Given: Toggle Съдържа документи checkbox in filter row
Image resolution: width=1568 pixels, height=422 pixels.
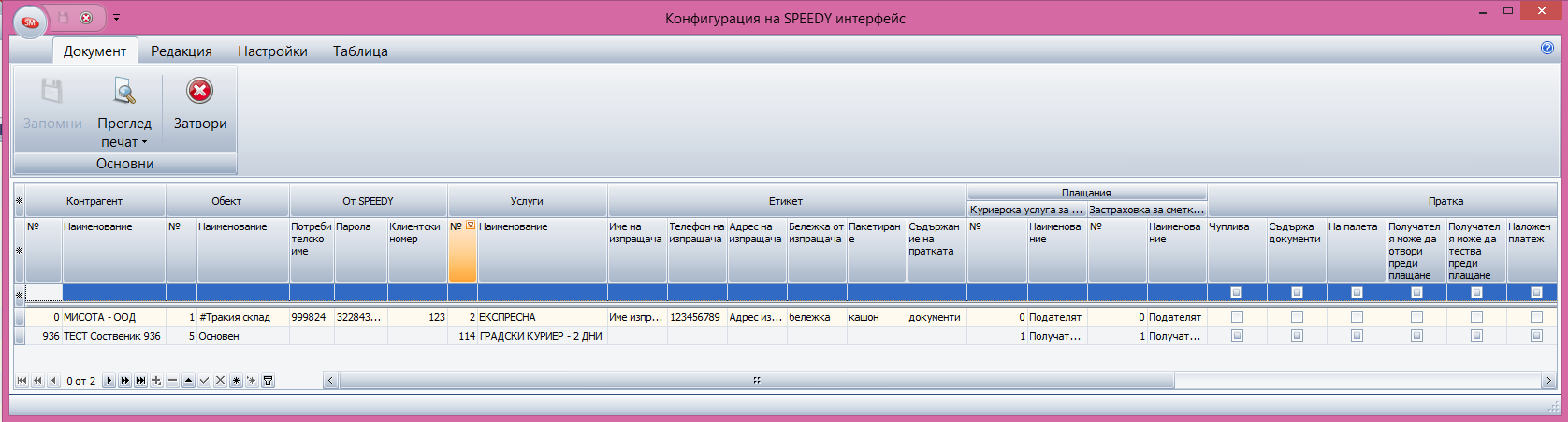Looking at the screenshot, I should point(1297,293).
